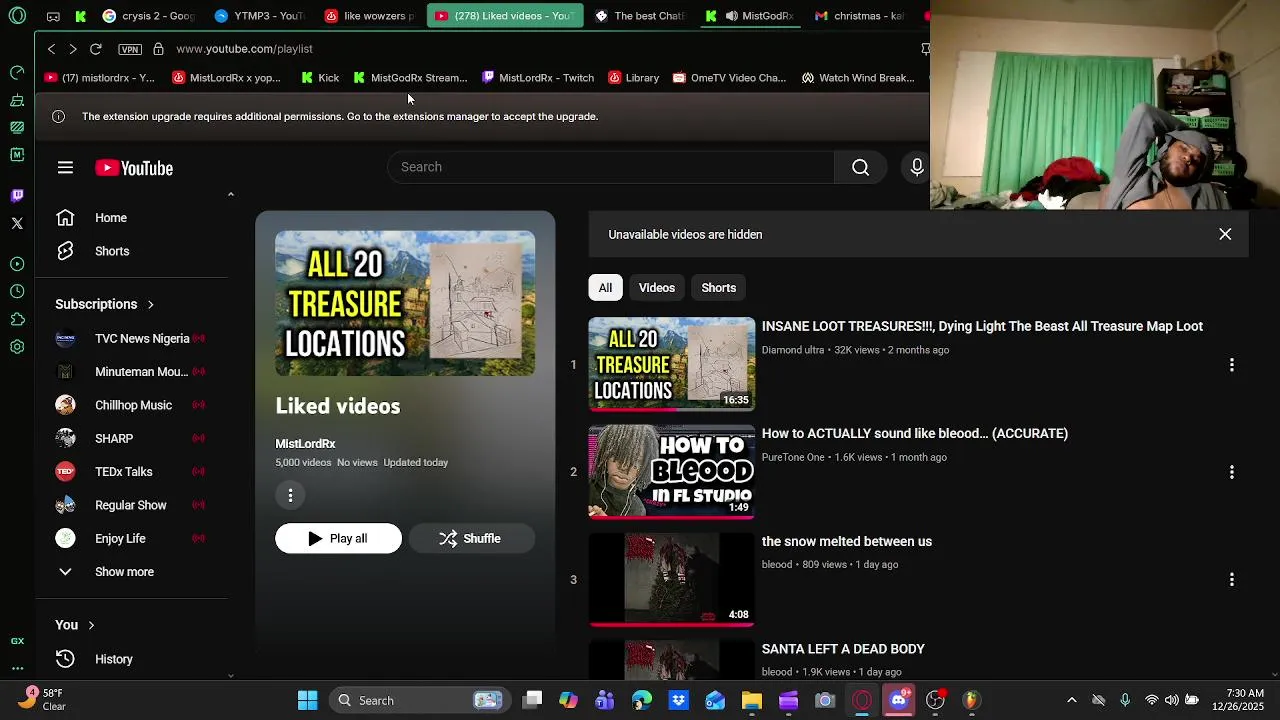Show hidden system tray icons
The image size is (1280, 720).
pyautogui.click(x=1071, y=700)
